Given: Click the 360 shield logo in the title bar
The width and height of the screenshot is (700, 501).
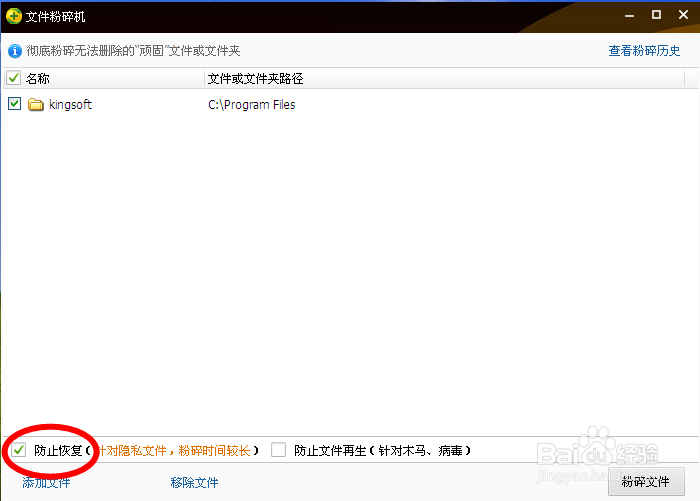Looking at the screenshot, I should pyautogui.click(x=14, y=17).
